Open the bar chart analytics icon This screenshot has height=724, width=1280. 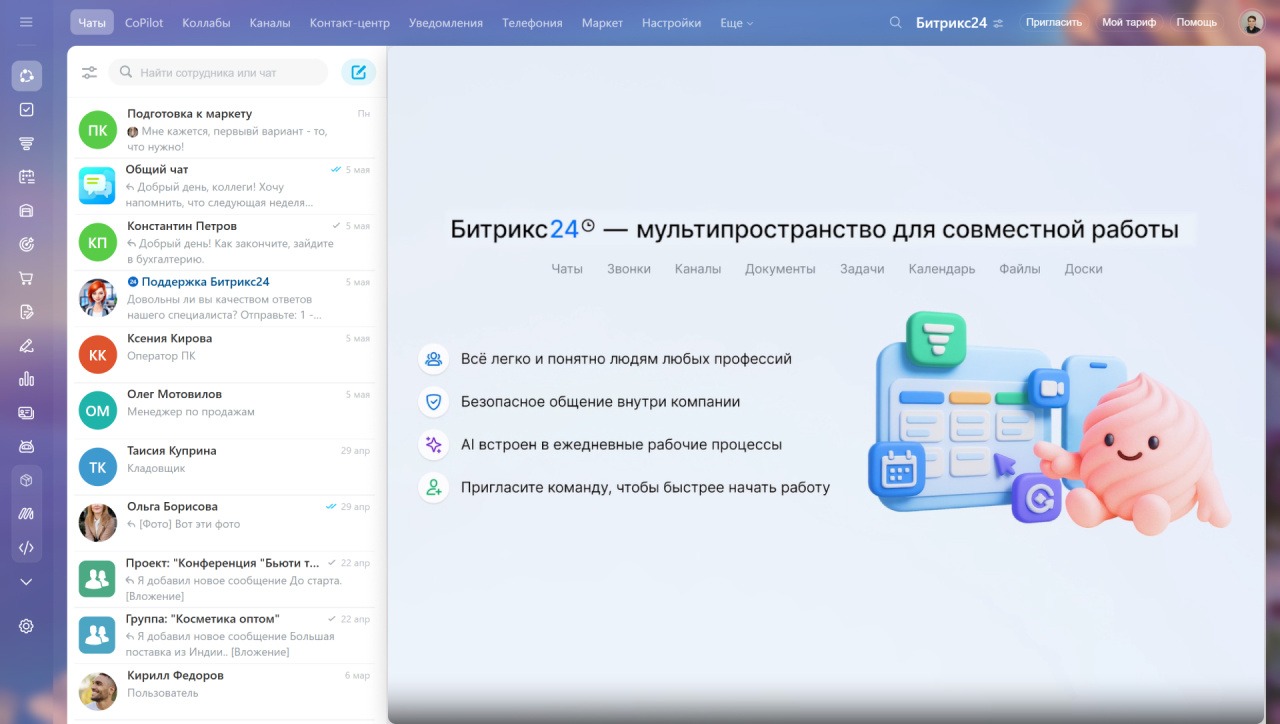tap(26, 378)
